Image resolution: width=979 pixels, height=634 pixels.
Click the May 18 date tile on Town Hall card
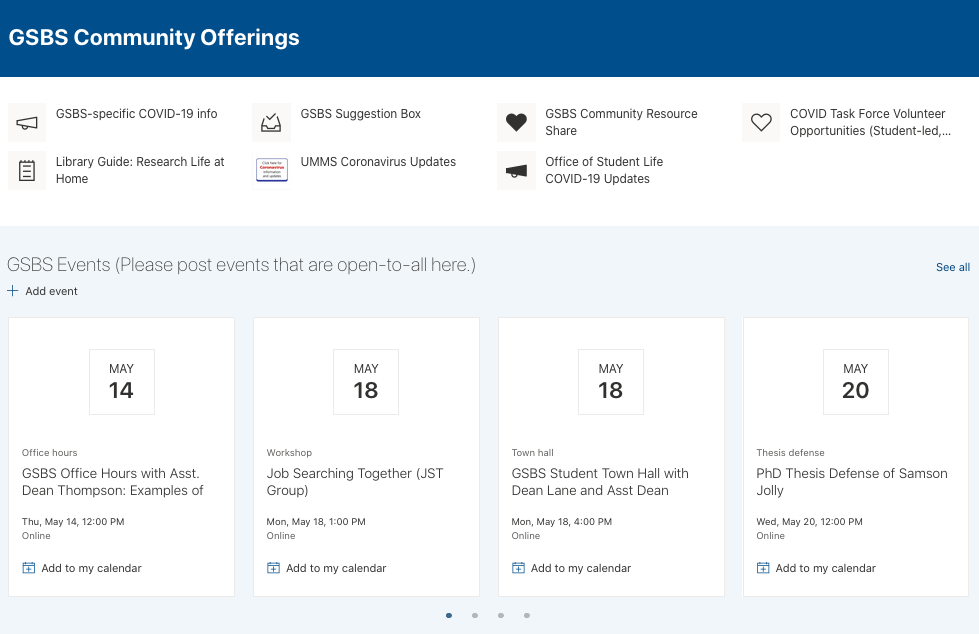coord(610,381)
